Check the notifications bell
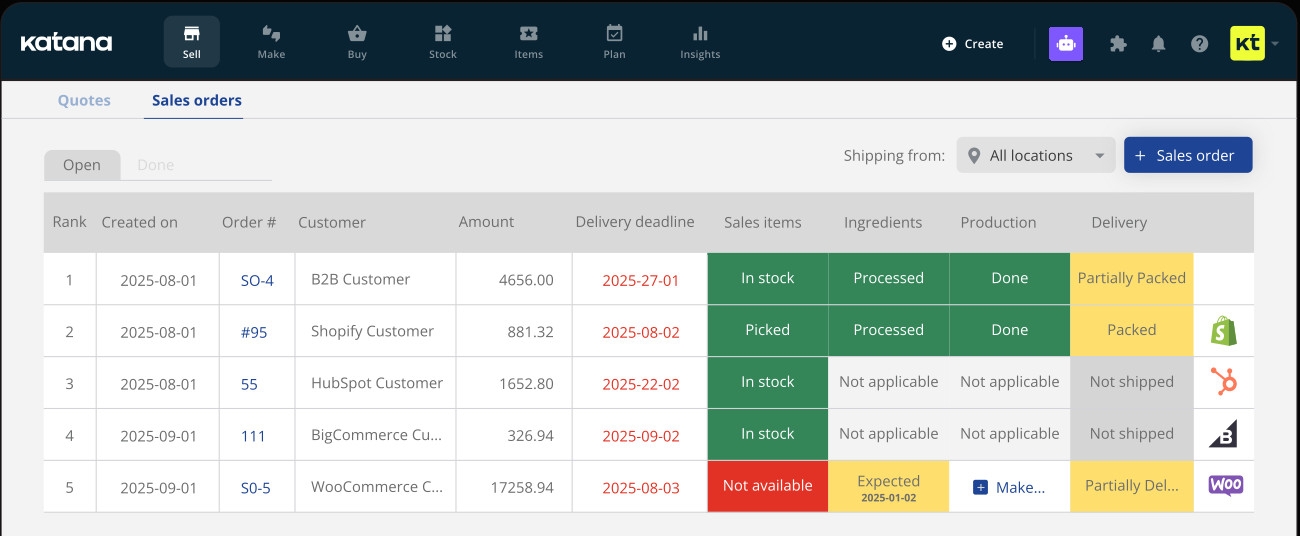The width and height of the screenshot is (1300, 536). pos(1159,44)
